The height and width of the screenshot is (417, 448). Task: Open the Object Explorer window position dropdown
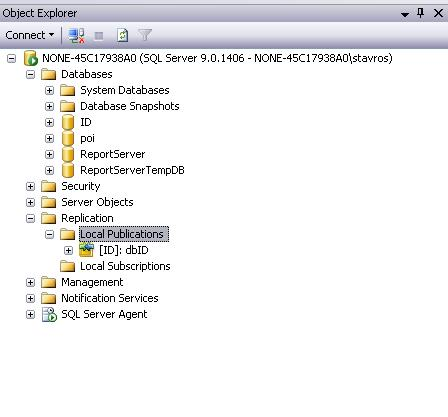point(405,14)
